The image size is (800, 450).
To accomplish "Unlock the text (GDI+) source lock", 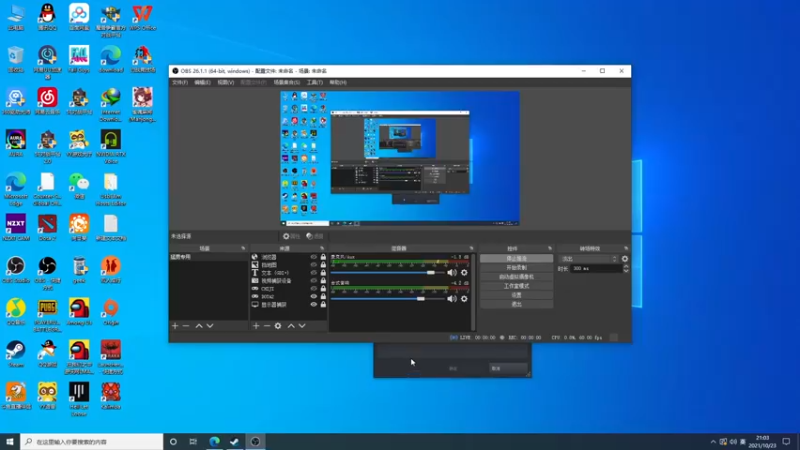I will click(323, 273).
